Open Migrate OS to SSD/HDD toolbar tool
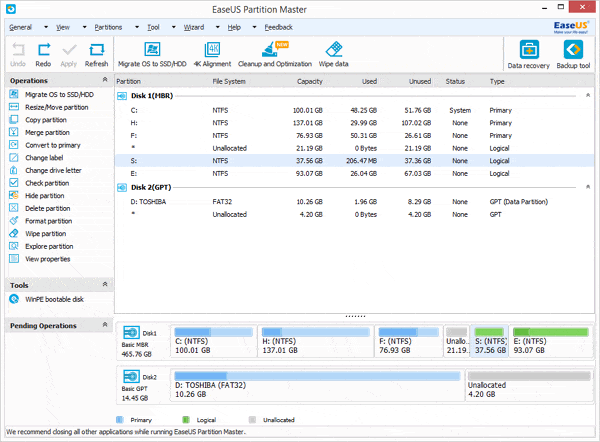600x442 pixels. pyautogui.click(x=152, y=55)
